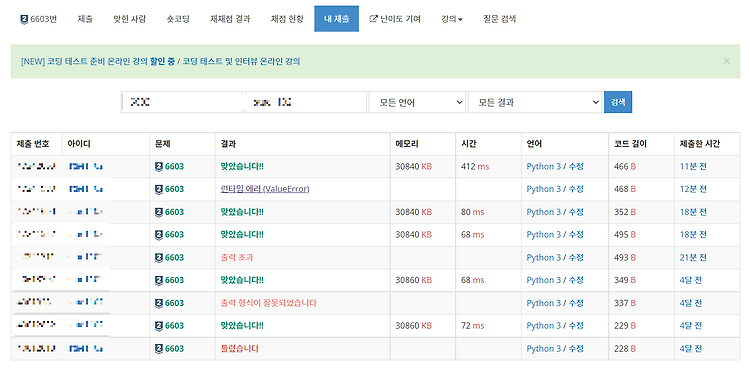Image resolution: width=750 pixels, height=368 pixels.
Task: Open the 모든 결과 result filter dropdown
Action: click(x=534, y=102)
